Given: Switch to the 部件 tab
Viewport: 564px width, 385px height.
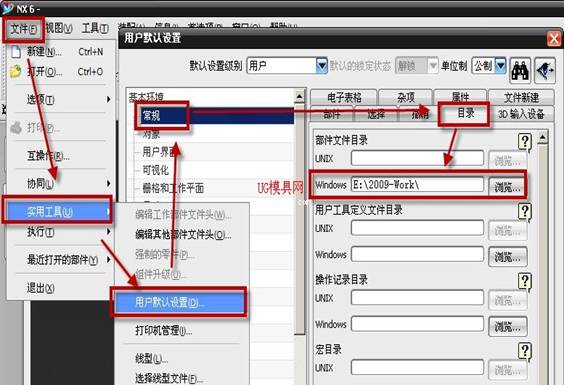Looking at the screenshot, I should coord(332,114).
